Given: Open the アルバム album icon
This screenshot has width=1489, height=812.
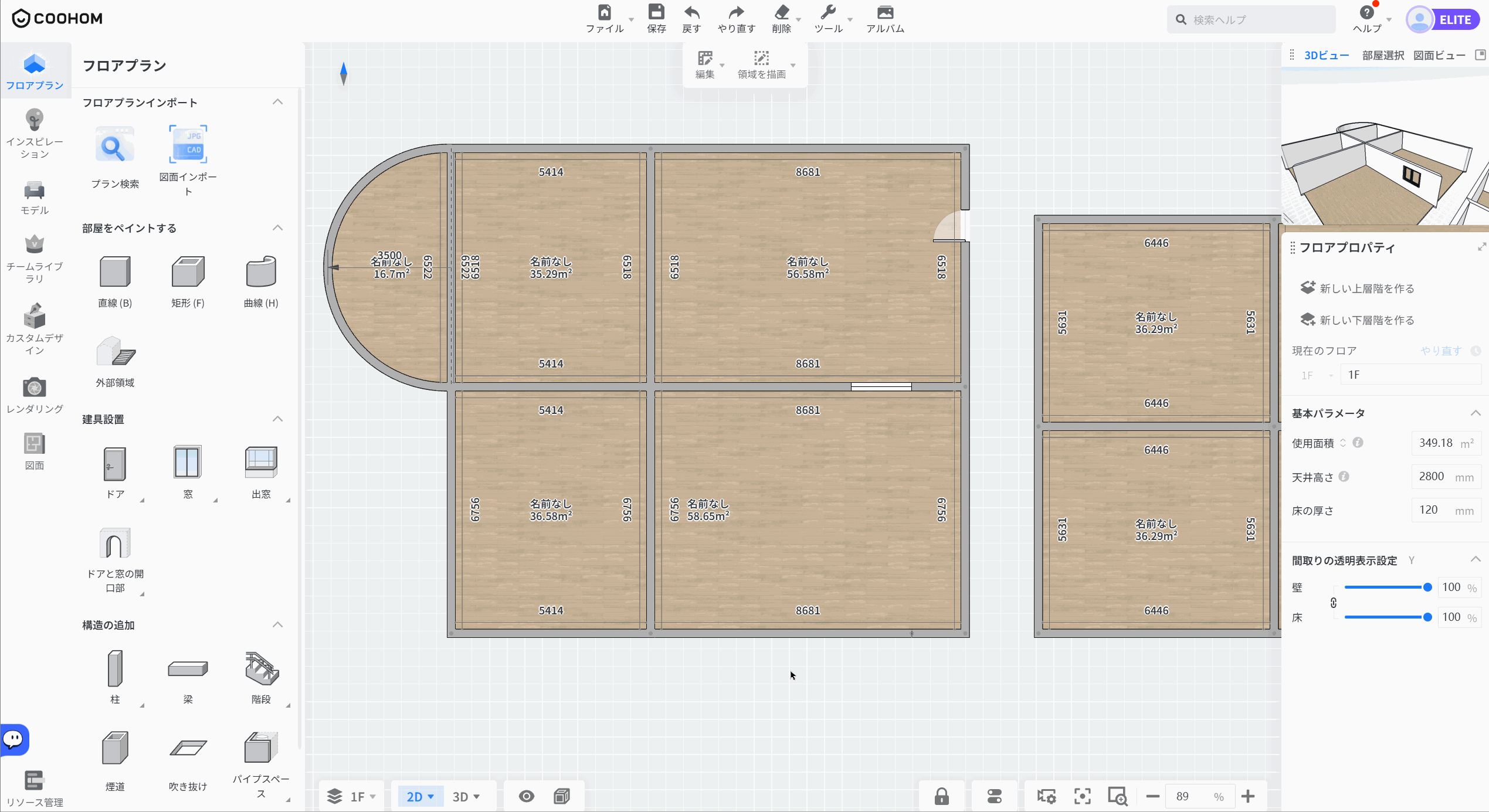Looking at the screenshot, I should tap(886, 12).
